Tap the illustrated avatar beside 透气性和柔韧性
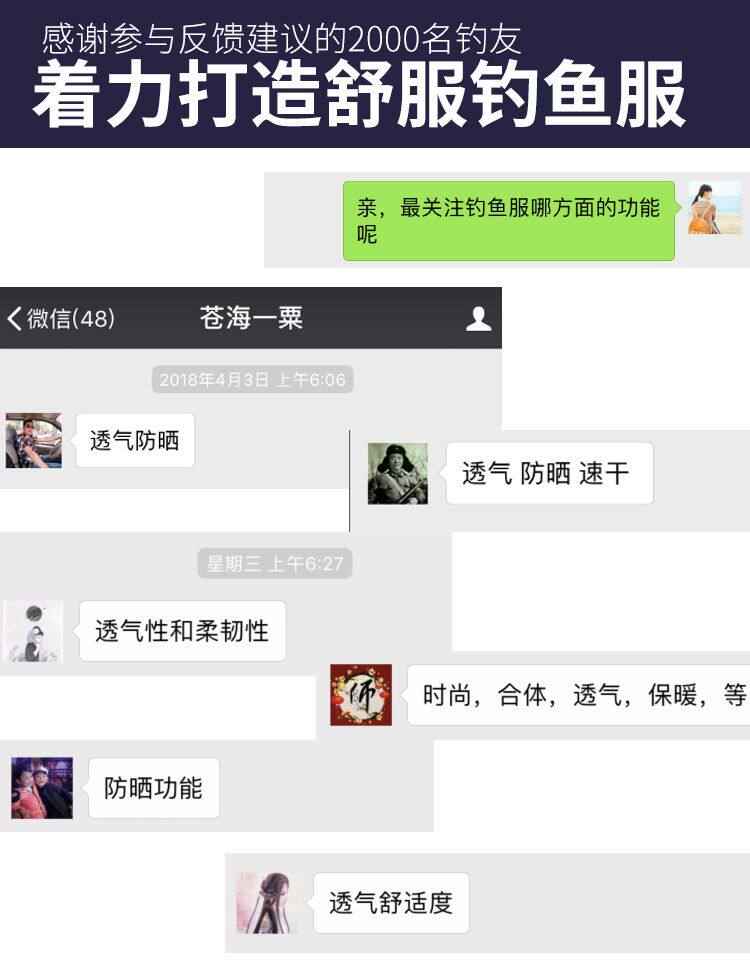The height and width of the screenshot is (970, 750). pos(33,631)
